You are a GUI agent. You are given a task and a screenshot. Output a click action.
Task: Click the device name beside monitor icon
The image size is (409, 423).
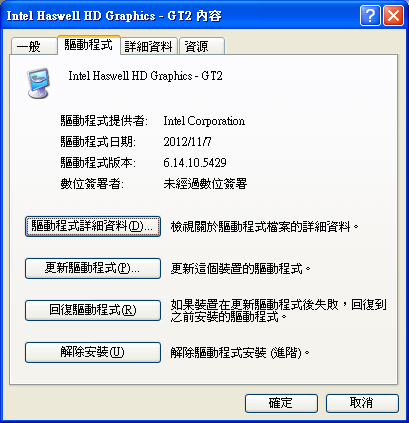tap(145, 76)
